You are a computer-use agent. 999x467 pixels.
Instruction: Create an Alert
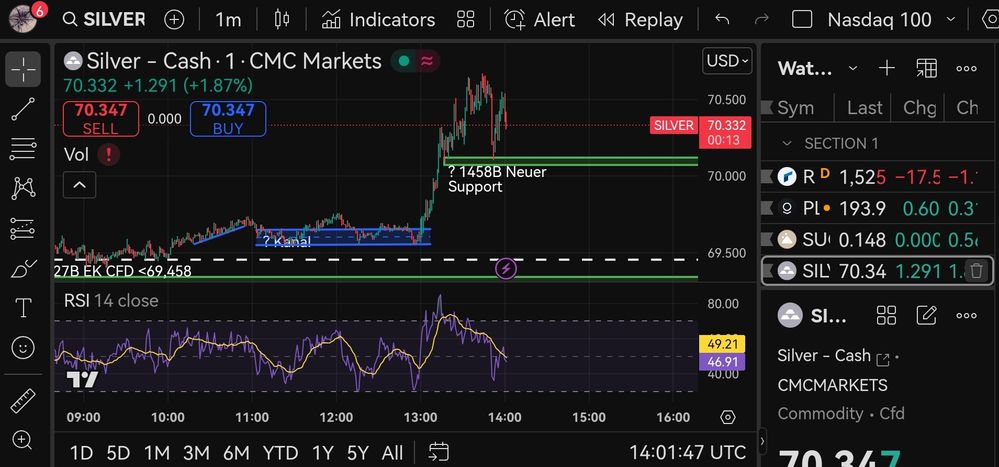tap(540, 20)
